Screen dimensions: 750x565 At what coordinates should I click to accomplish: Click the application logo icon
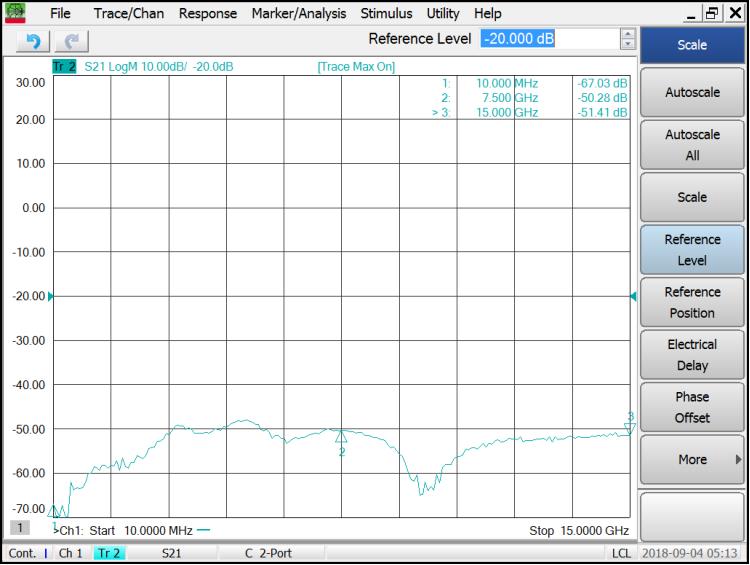coord(15,13)
